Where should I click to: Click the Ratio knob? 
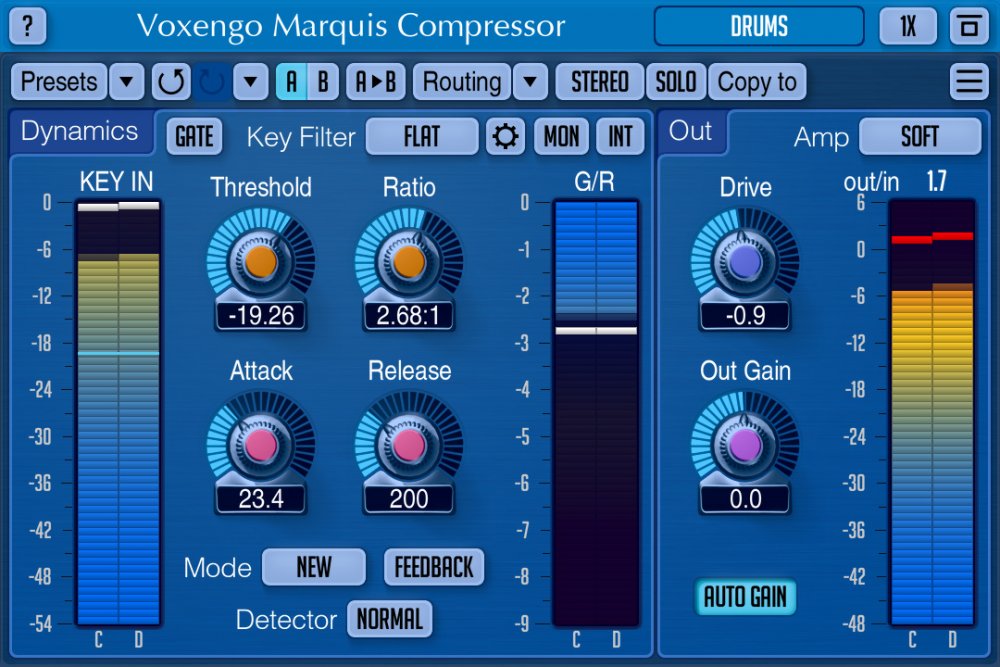409,262
